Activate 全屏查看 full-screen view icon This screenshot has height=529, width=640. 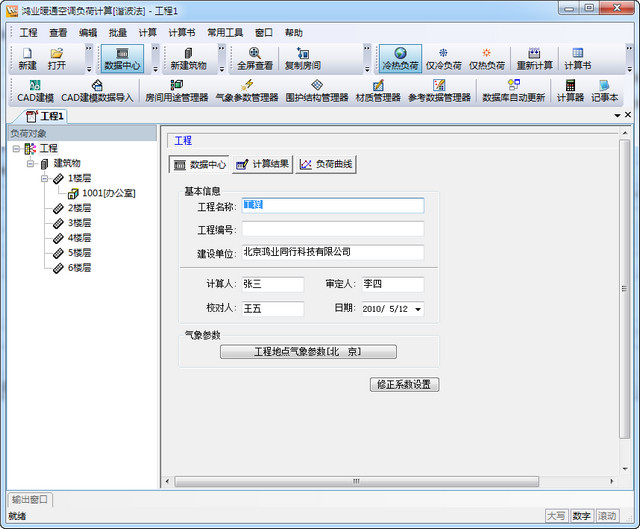point(254,58)
